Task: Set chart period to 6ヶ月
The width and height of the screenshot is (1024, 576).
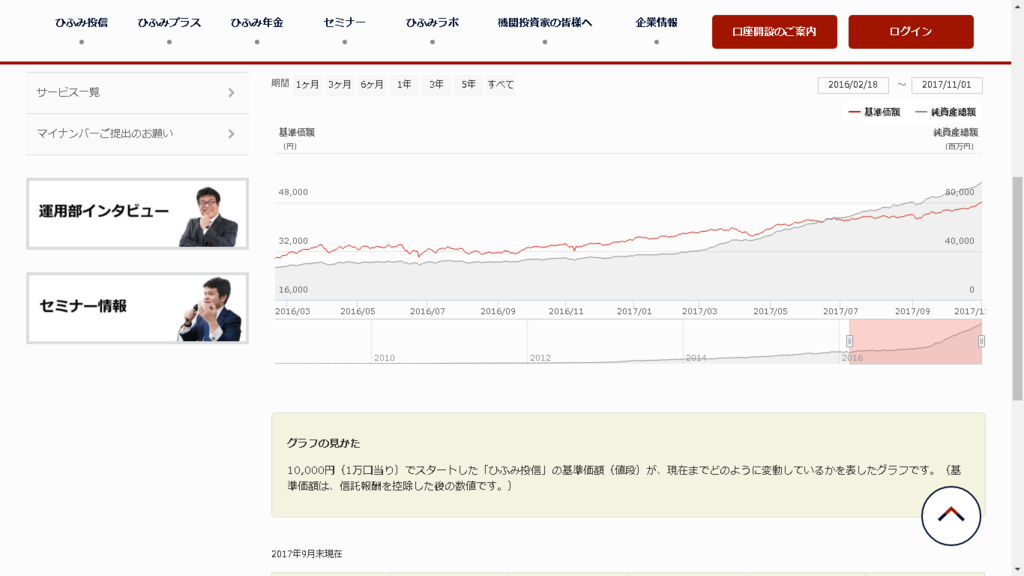Action: [372, 85]
